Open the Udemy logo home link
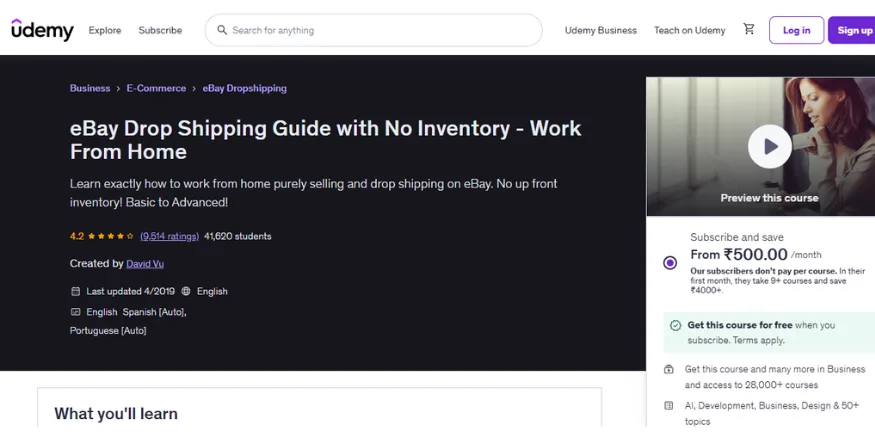Viewport: 875px width, 438px height. (42, 30)
